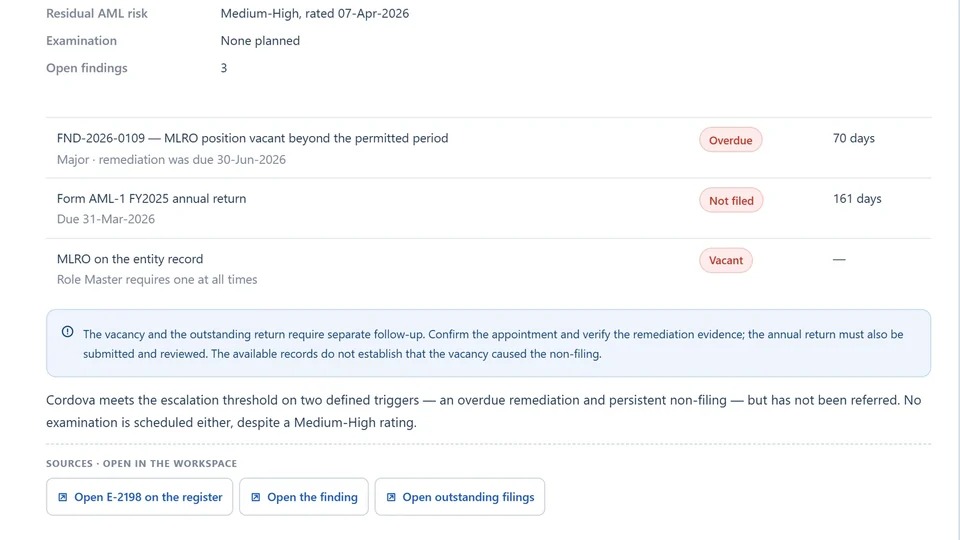Select Form AML-1 FY2025 annual return row
This screenshot has width=960, height=540.
coord(489,208)
